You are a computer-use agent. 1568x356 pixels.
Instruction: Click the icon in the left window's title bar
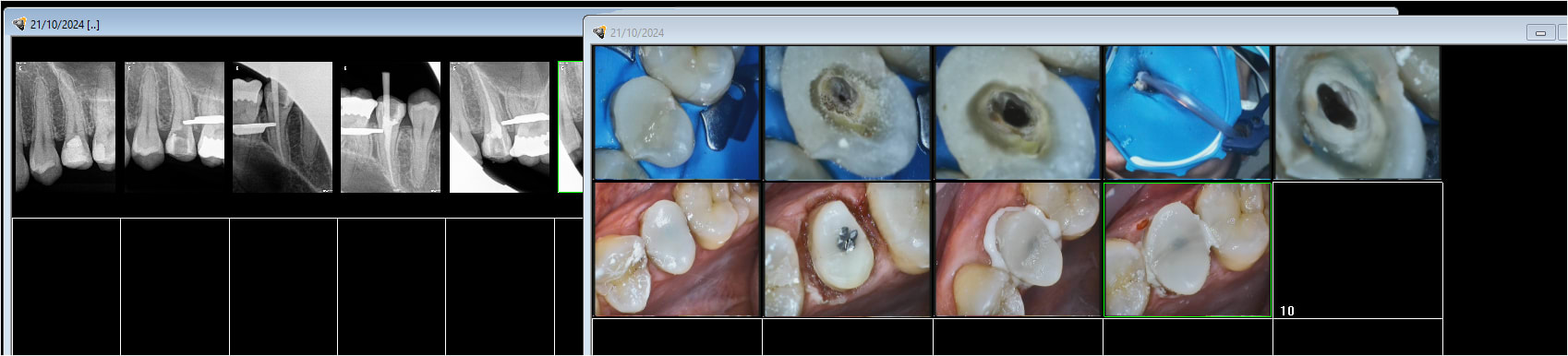click(x=18, y=24)
